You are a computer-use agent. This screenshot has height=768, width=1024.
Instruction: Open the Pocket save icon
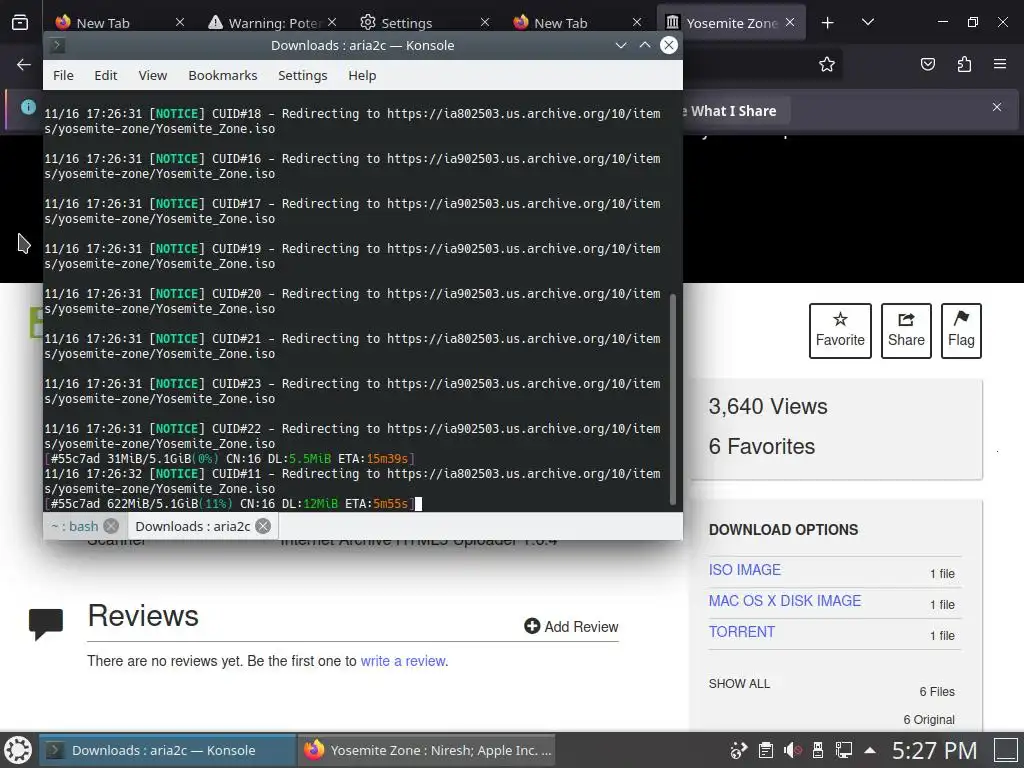928,64
